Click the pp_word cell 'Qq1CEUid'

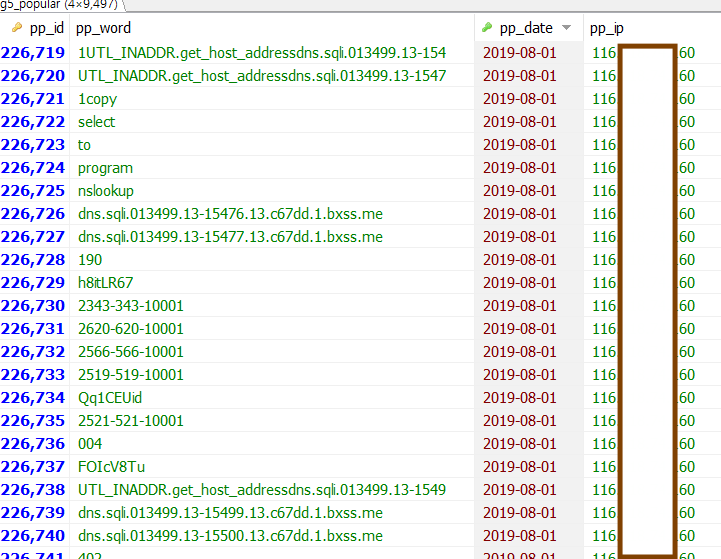pos(272,398)
